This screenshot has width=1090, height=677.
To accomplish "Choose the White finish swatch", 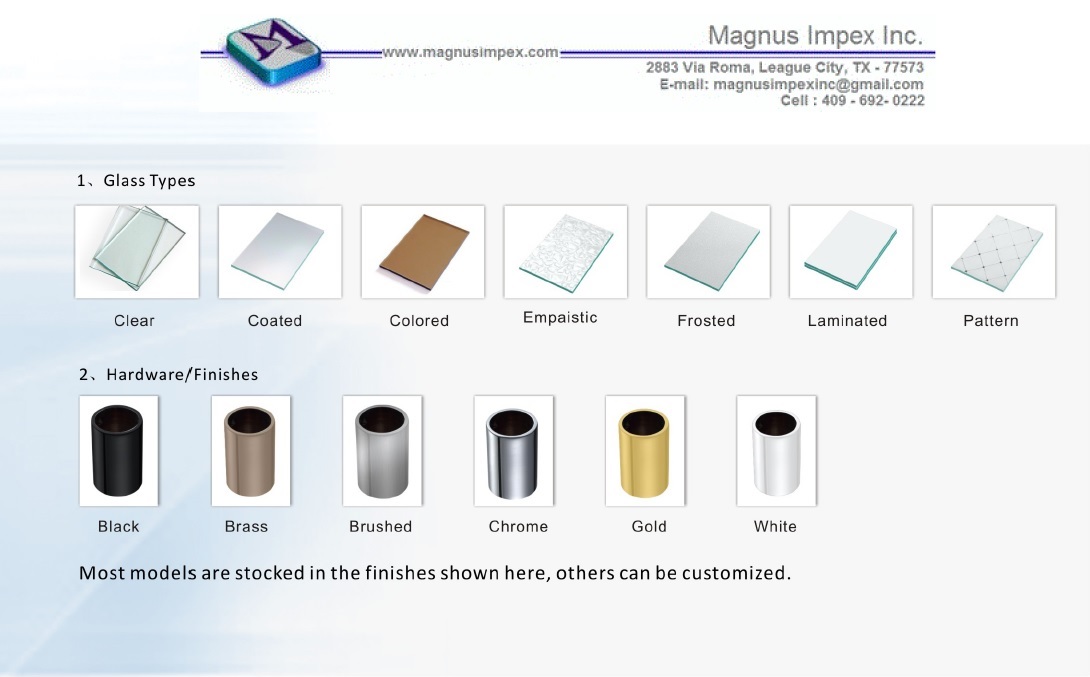I will tap(776, 450).
